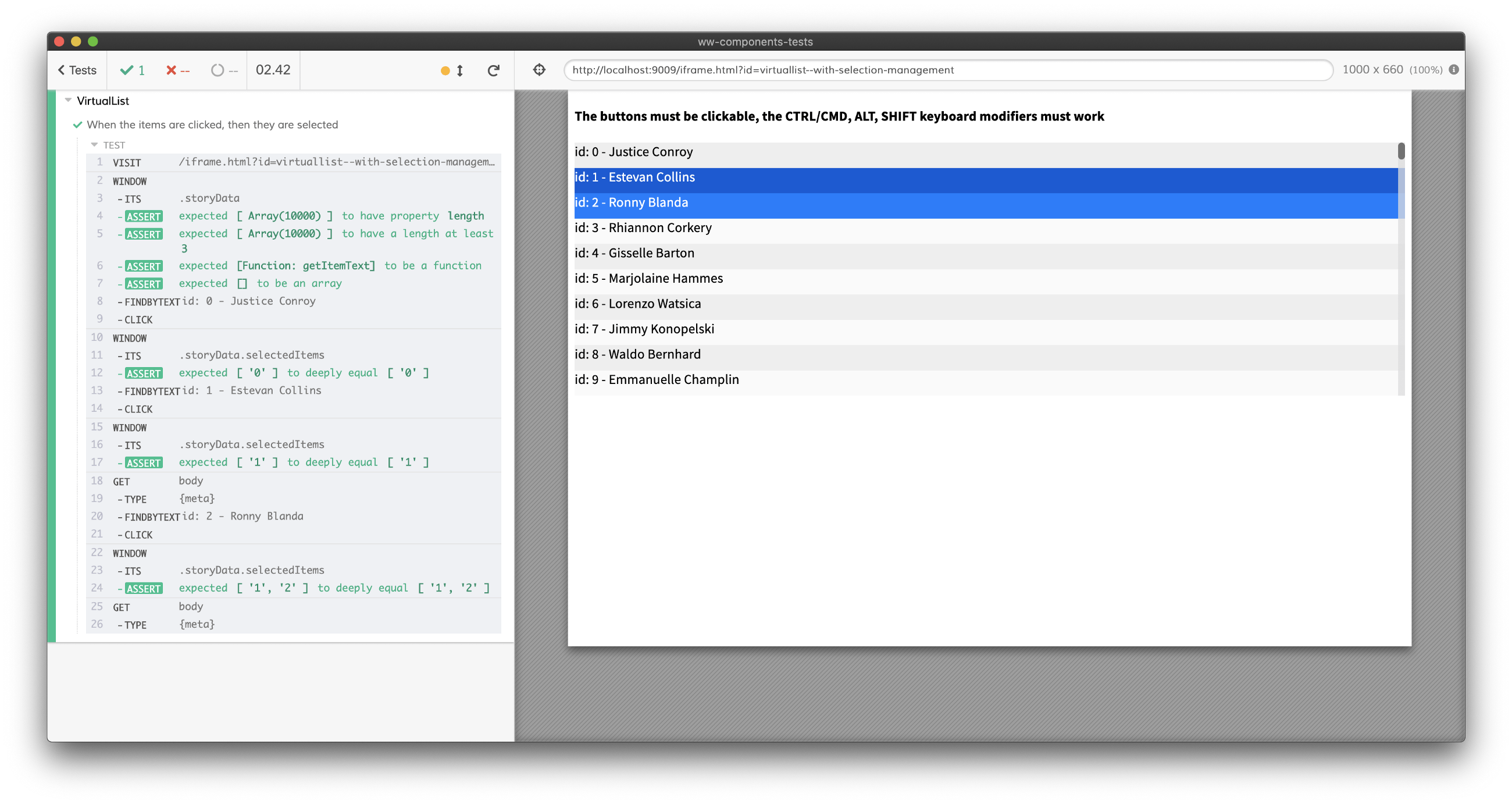Click the passing tests checkmark icon

(127, 70)
